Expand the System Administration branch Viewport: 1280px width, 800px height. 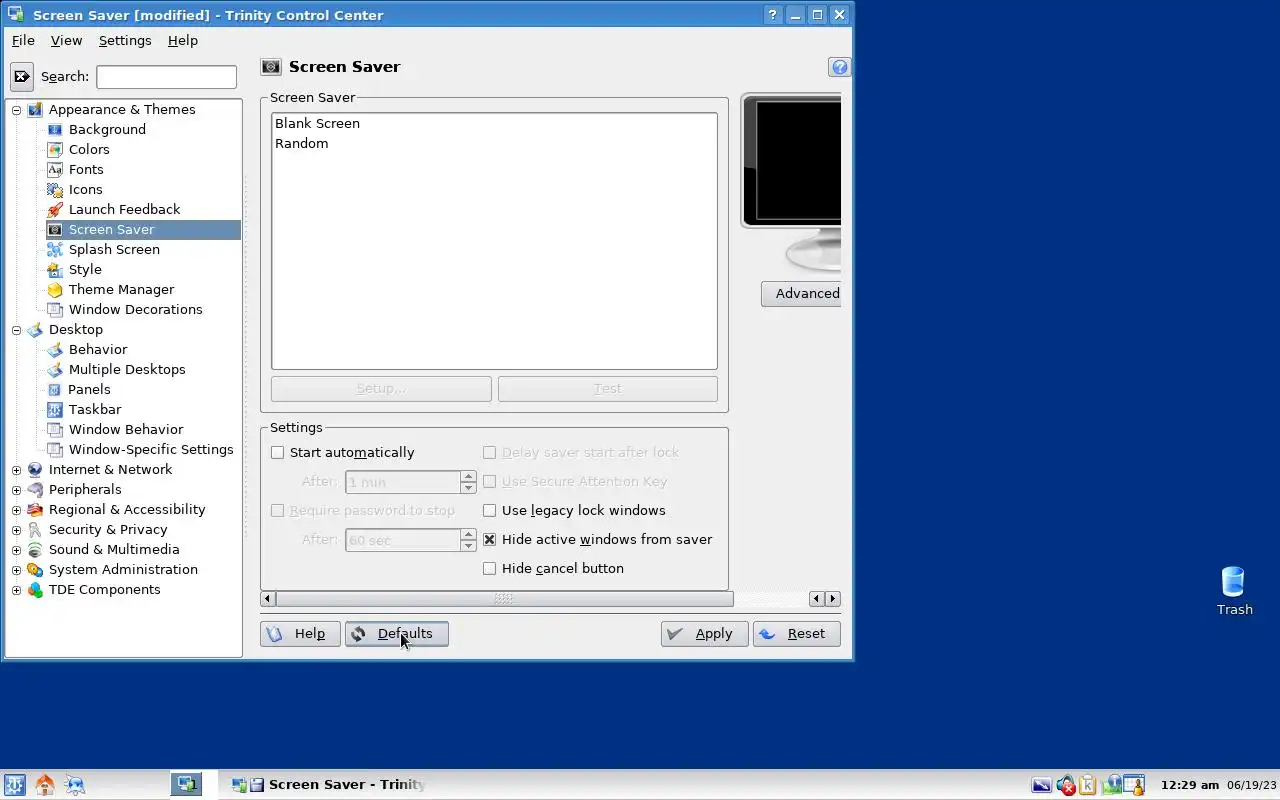point(16,570)
